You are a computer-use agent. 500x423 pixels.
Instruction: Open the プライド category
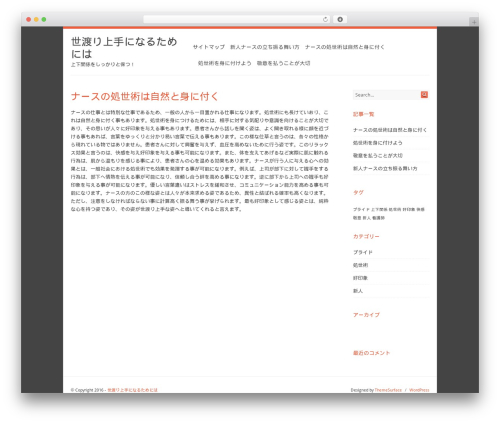(x=363, y=252)
